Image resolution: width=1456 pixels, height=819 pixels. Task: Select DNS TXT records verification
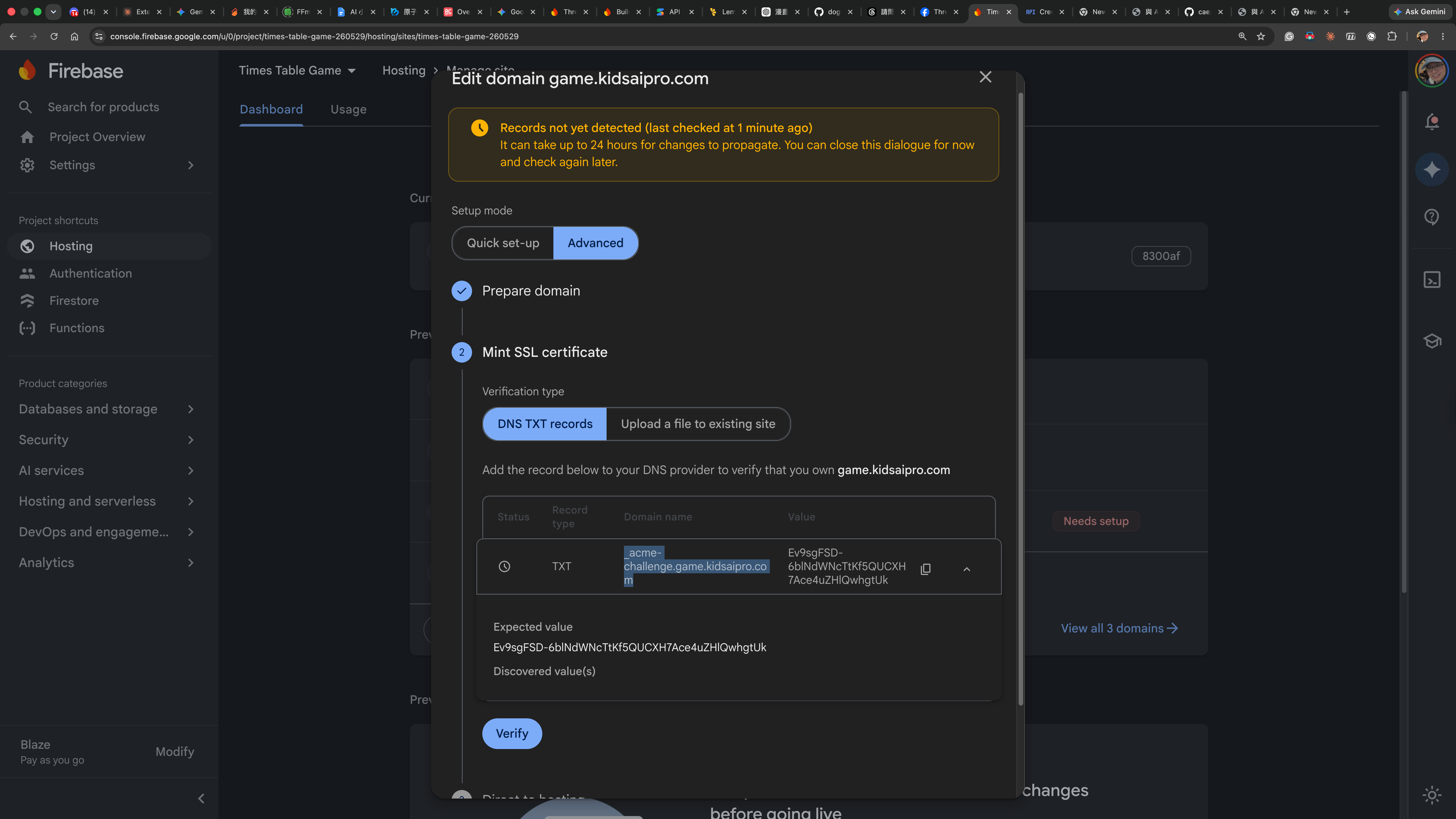pyautogui.click(x=545, y=424)
